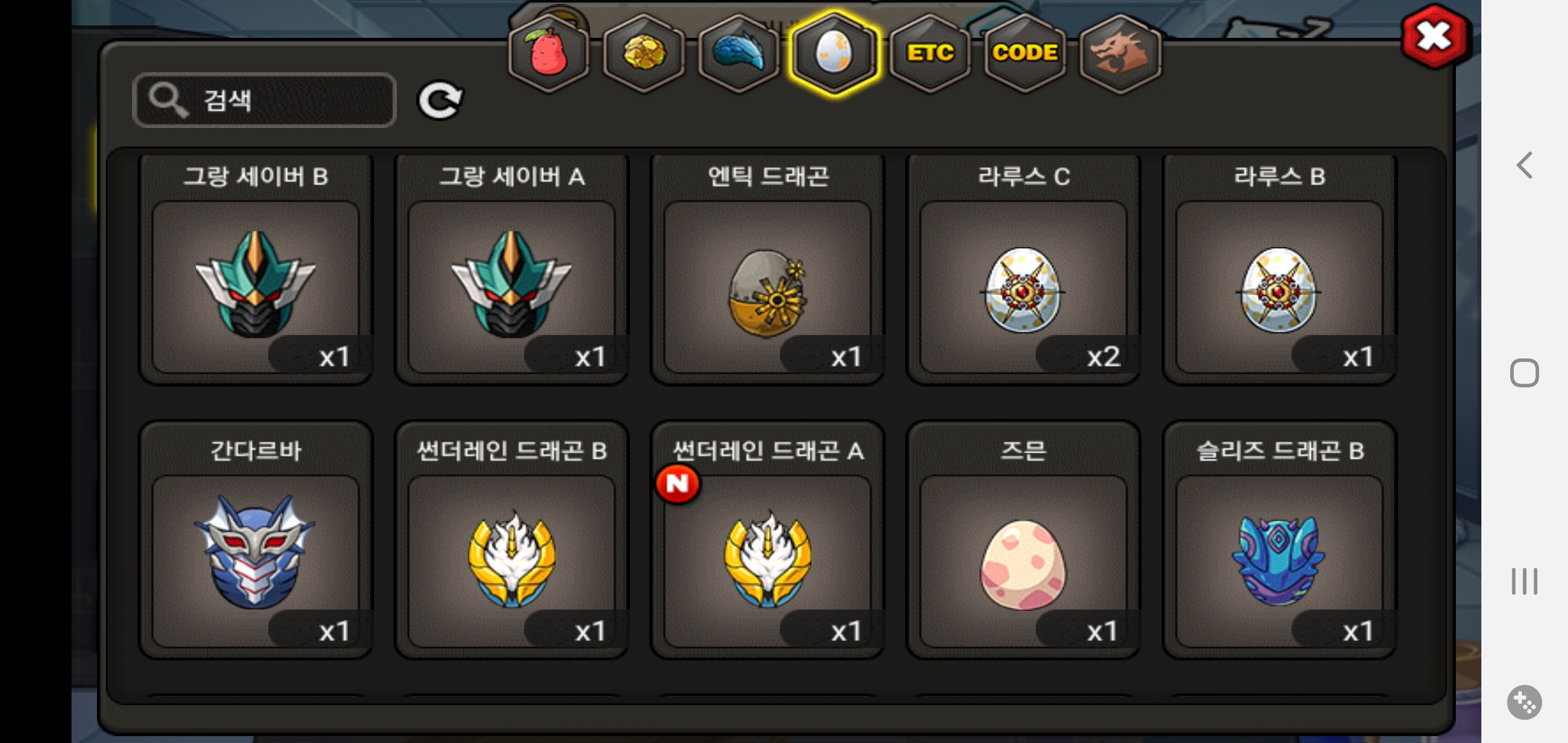Choose the 썬더레인 드래곤 A item
Image resolution: width=1568 pixels, height=743 pixels.
pyautogui.click(x=767, y=540)
